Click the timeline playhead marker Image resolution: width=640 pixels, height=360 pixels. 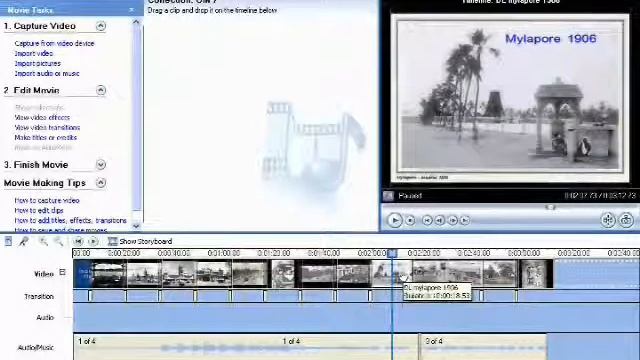pos(392,253)
